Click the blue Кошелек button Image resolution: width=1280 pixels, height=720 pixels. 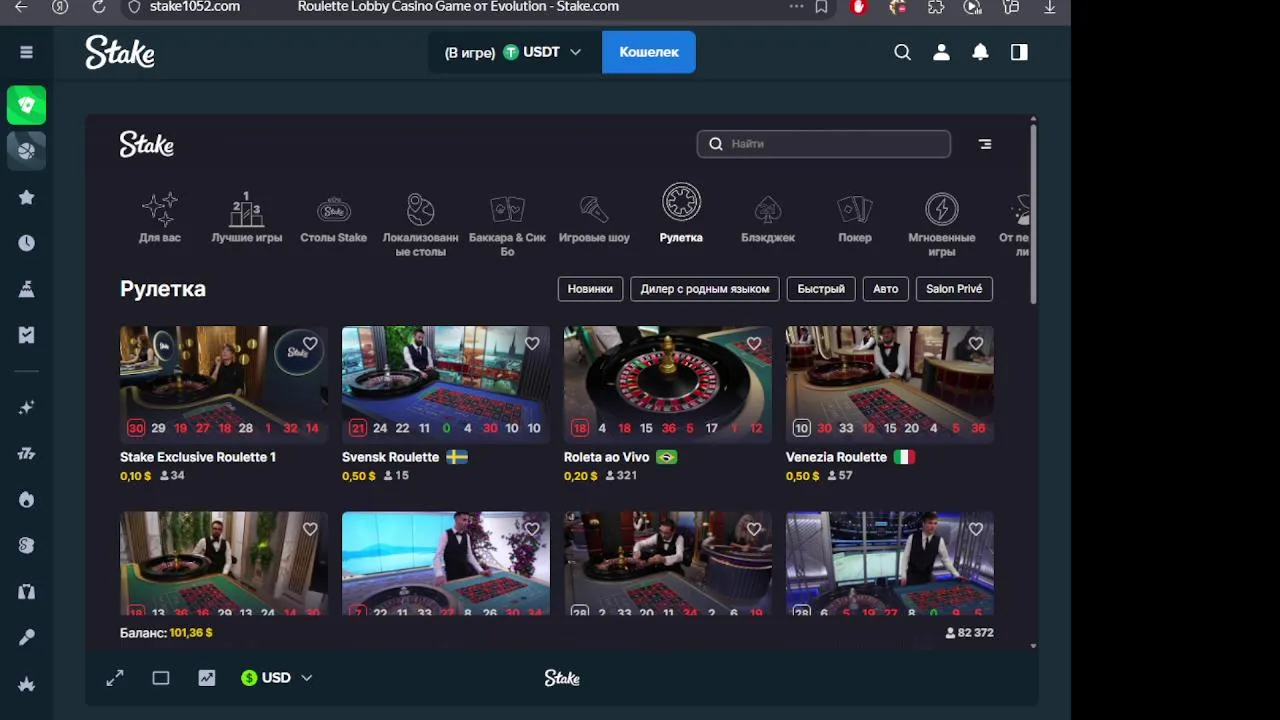pyautogui.click(x=649, y=52)
